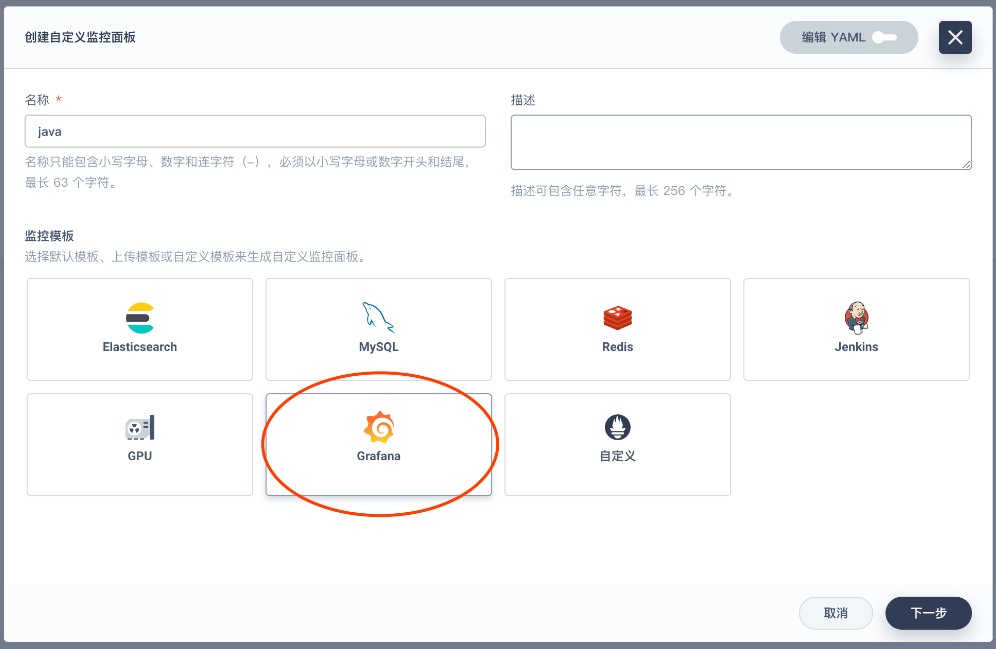Image resolution: width=996 pixels, height=649 pixels.
Task: Select the GPU label text
Action: pyautogui.click(x=140, y=456)
